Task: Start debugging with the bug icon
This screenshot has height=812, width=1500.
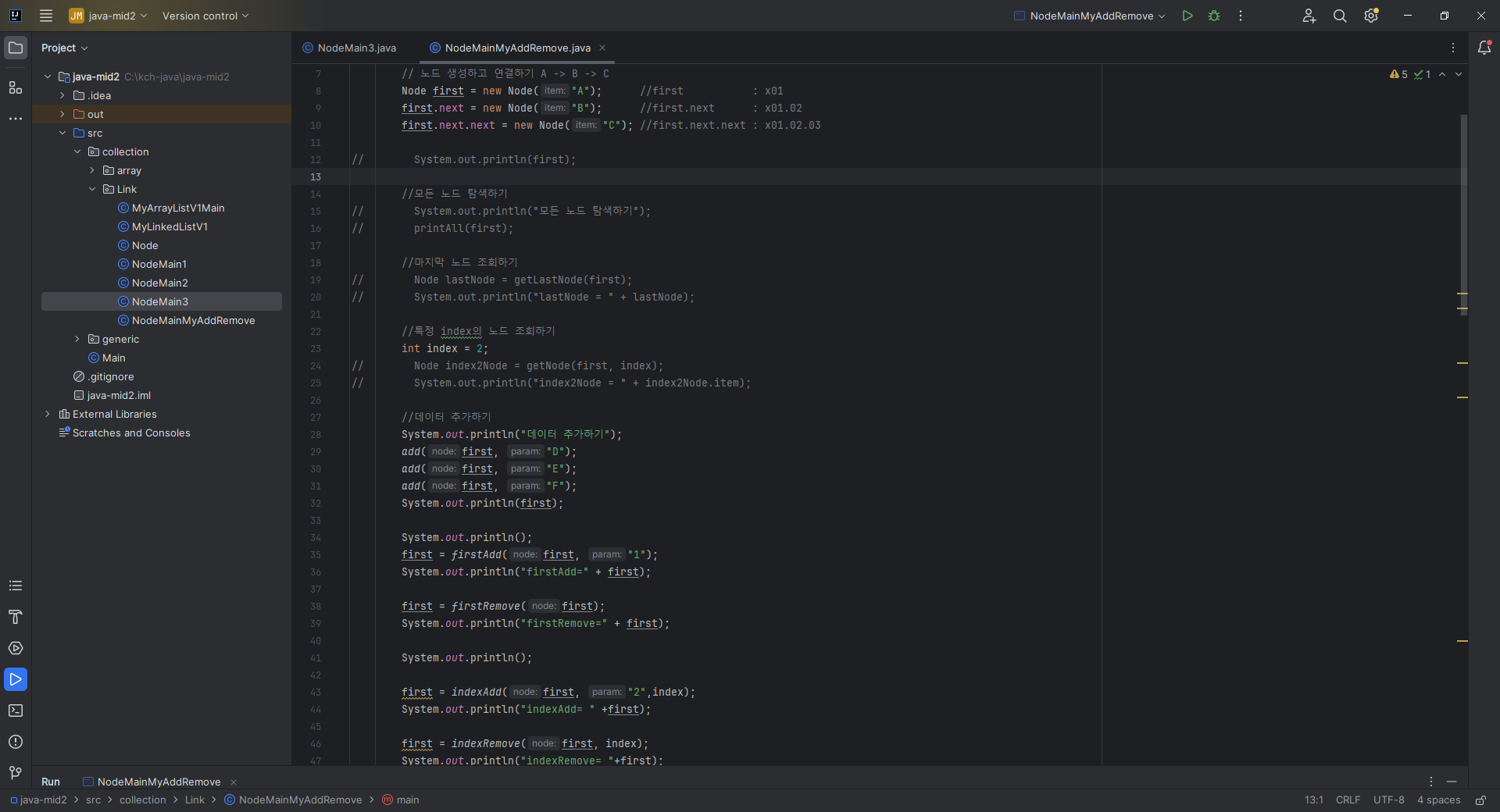Action: pos(1214,16)
